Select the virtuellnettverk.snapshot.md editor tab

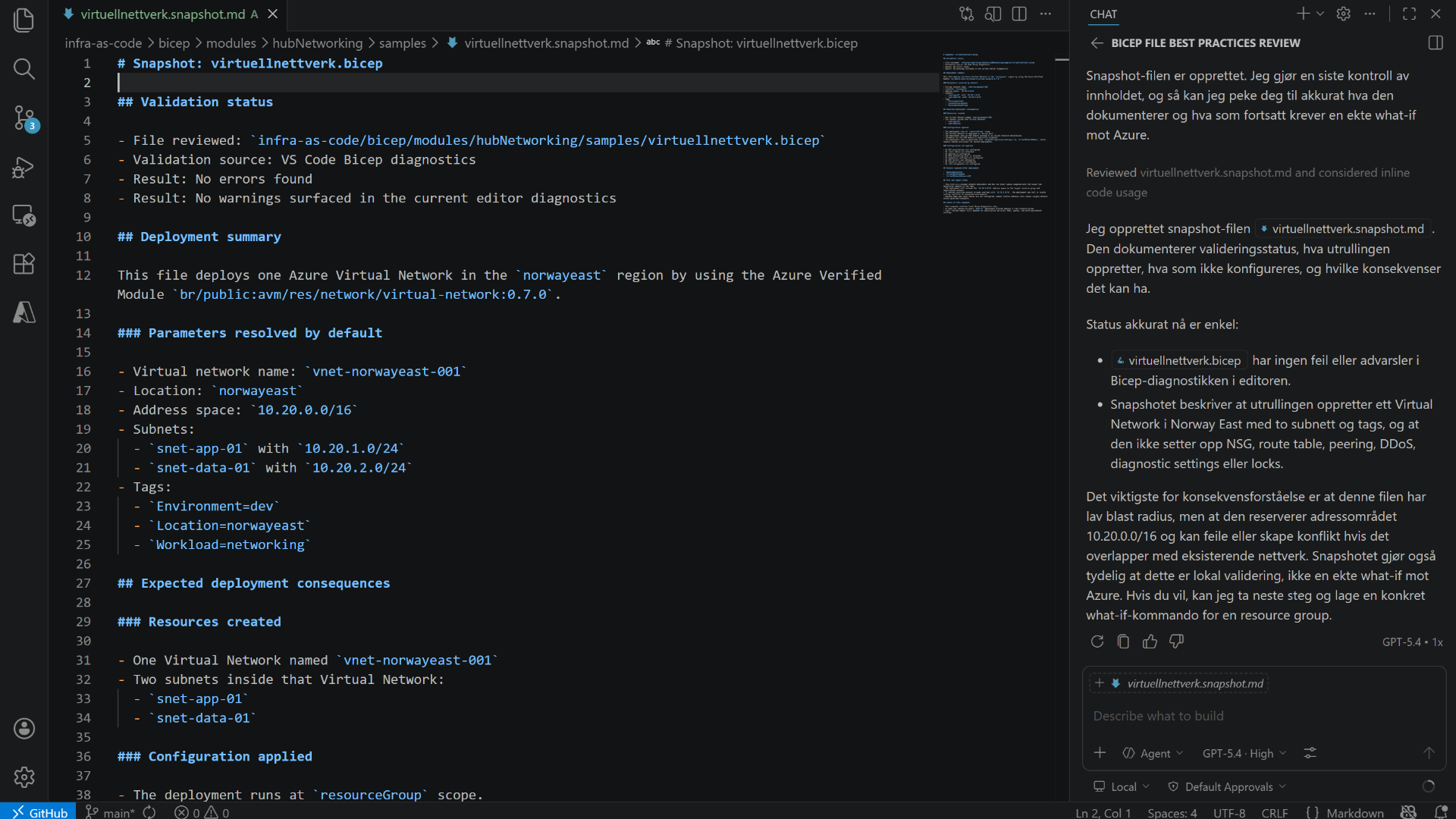162,14
